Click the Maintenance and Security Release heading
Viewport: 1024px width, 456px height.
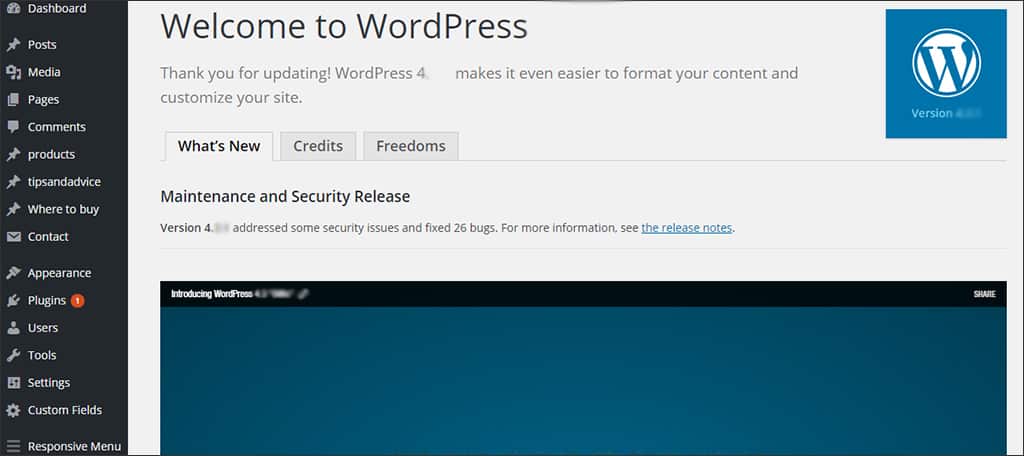[x=285, y=196]
